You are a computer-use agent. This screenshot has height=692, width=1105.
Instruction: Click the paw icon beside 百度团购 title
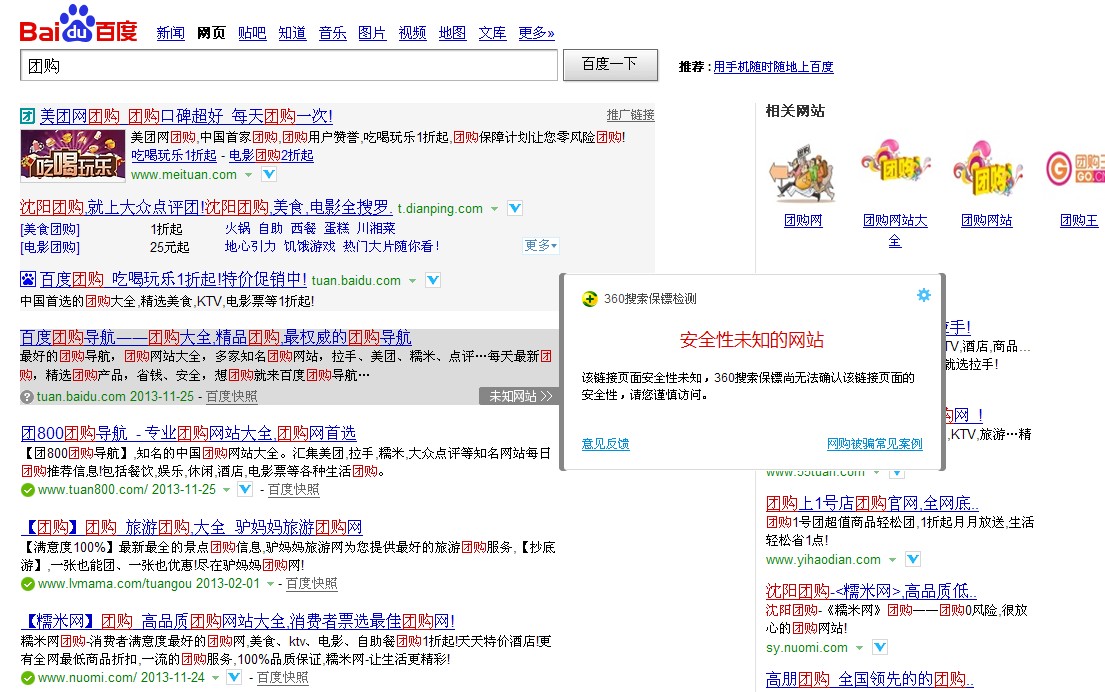point(27,279)
